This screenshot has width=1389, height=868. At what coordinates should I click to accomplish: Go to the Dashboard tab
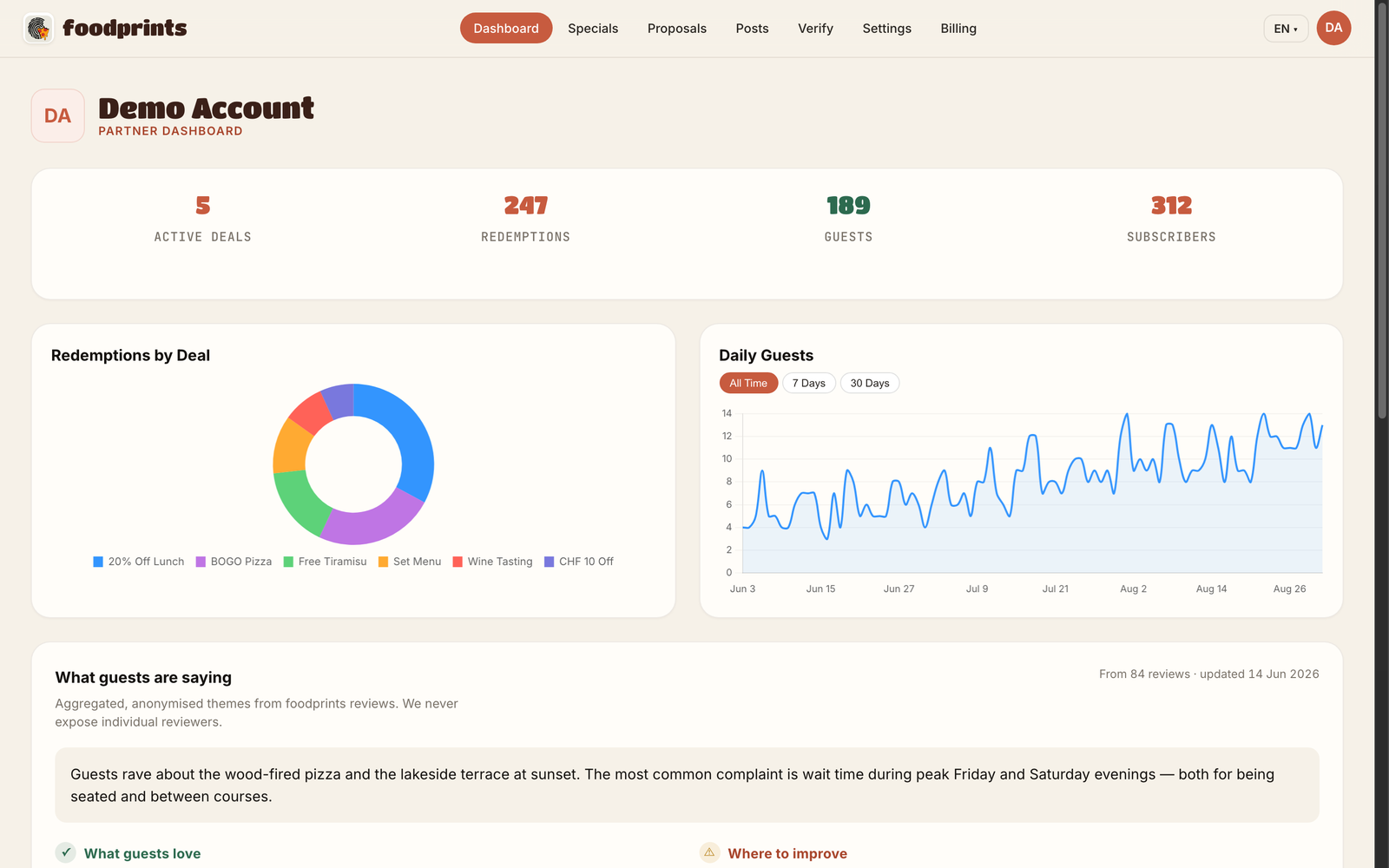pyautogui.click(x=506, y=28)
